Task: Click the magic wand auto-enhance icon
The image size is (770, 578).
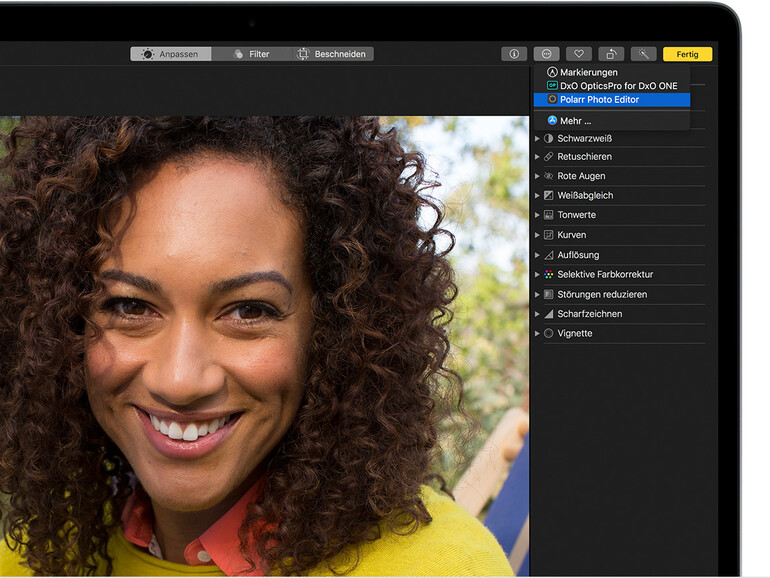Action: pos(643,54)
